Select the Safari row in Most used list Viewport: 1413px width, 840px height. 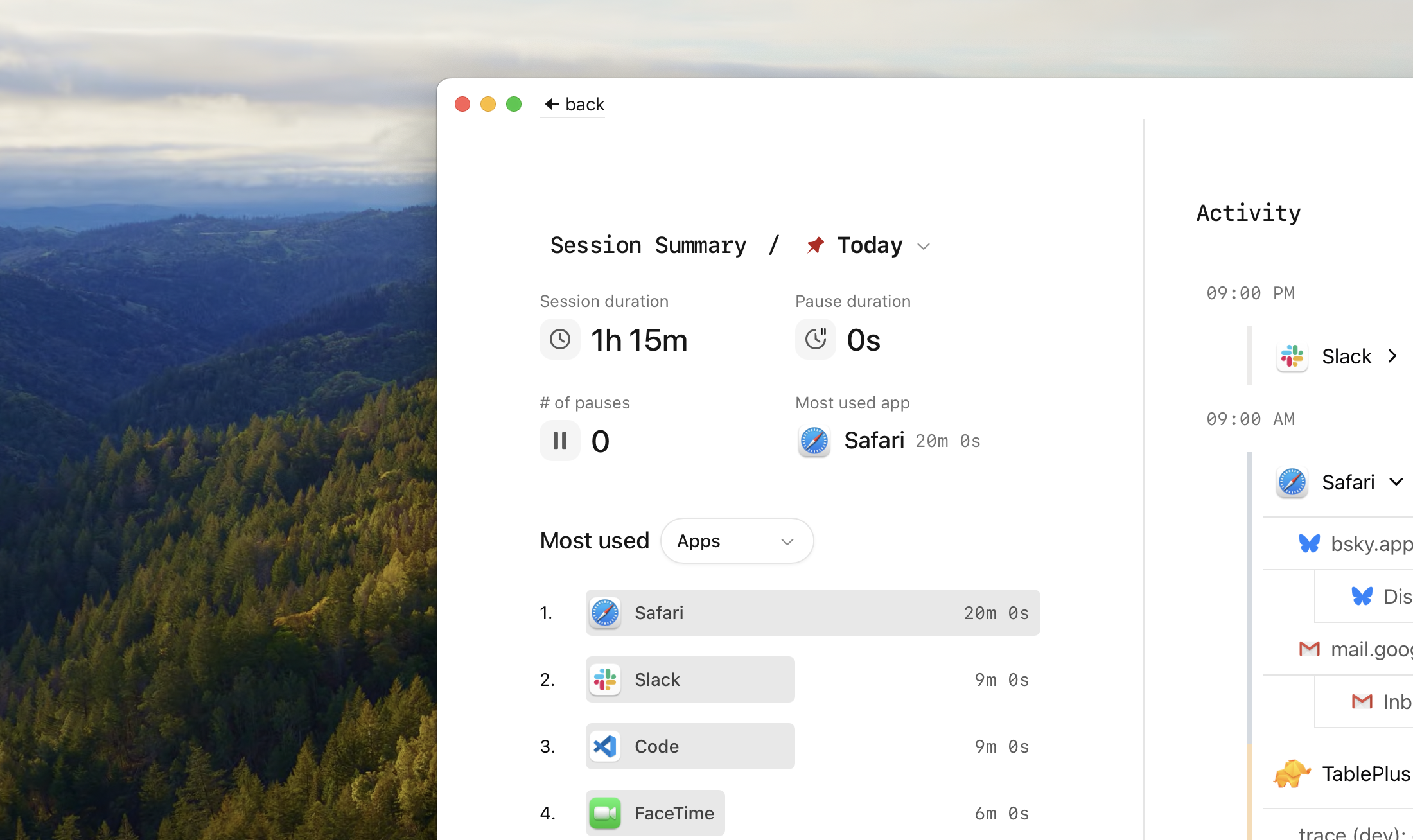(812, 613)
